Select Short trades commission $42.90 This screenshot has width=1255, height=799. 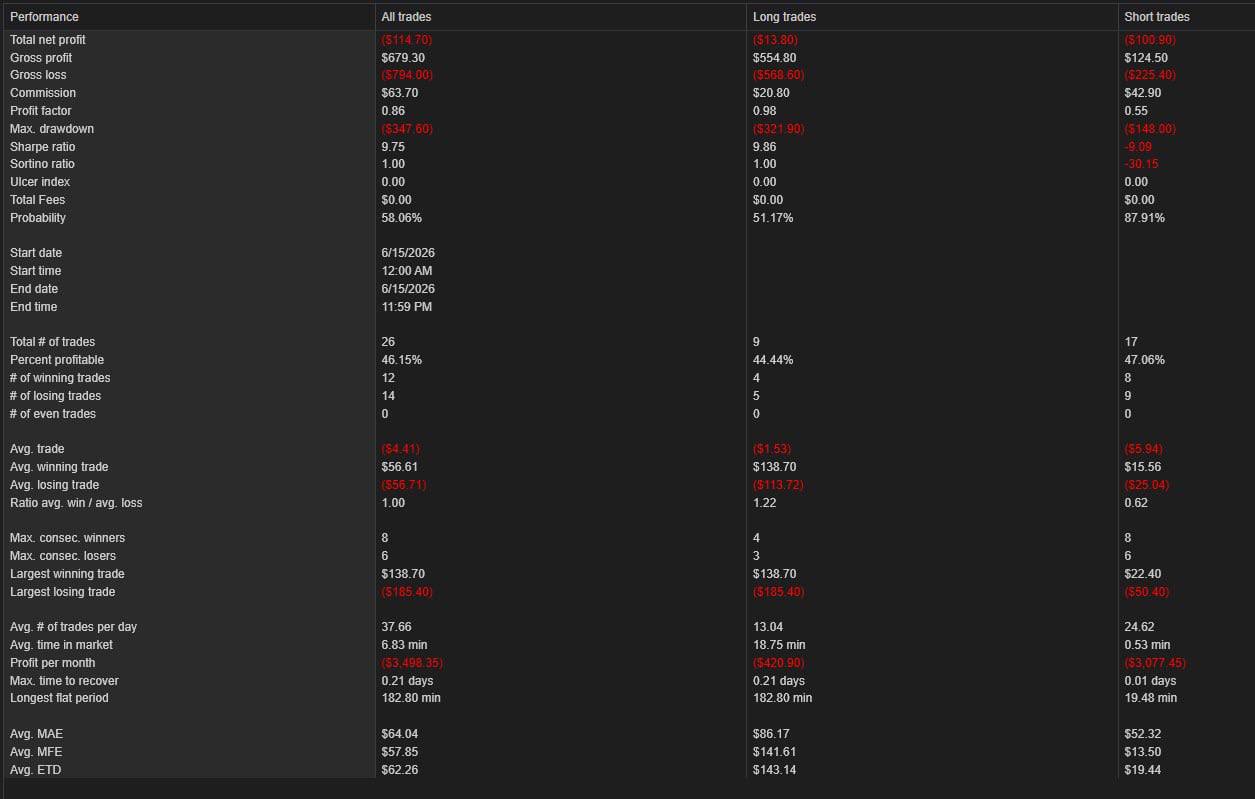point(1143,93)
